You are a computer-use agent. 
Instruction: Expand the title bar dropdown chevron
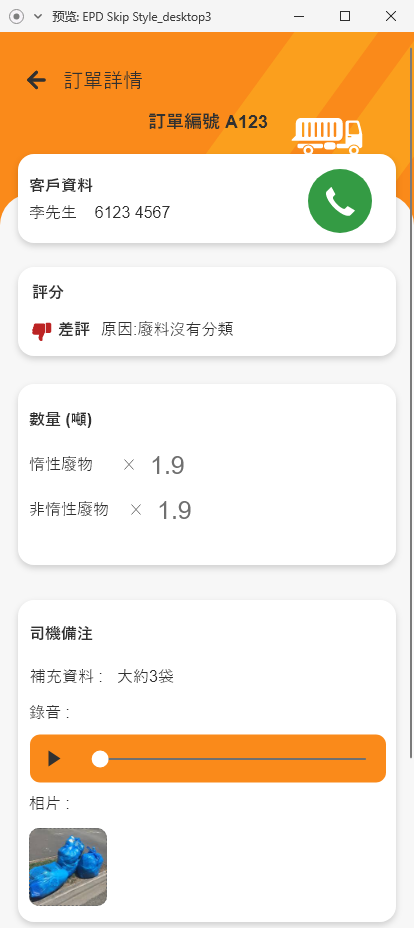pos(38,17)
